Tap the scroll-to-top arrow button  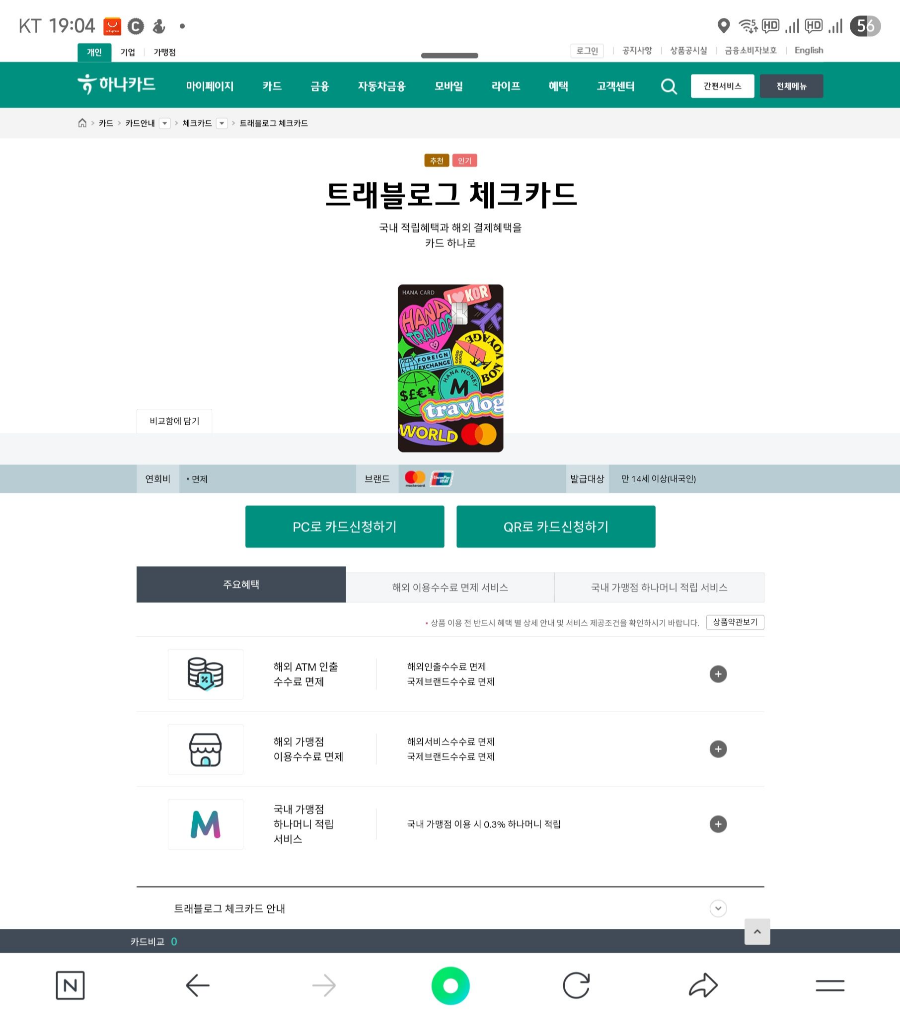coord(757,931)
